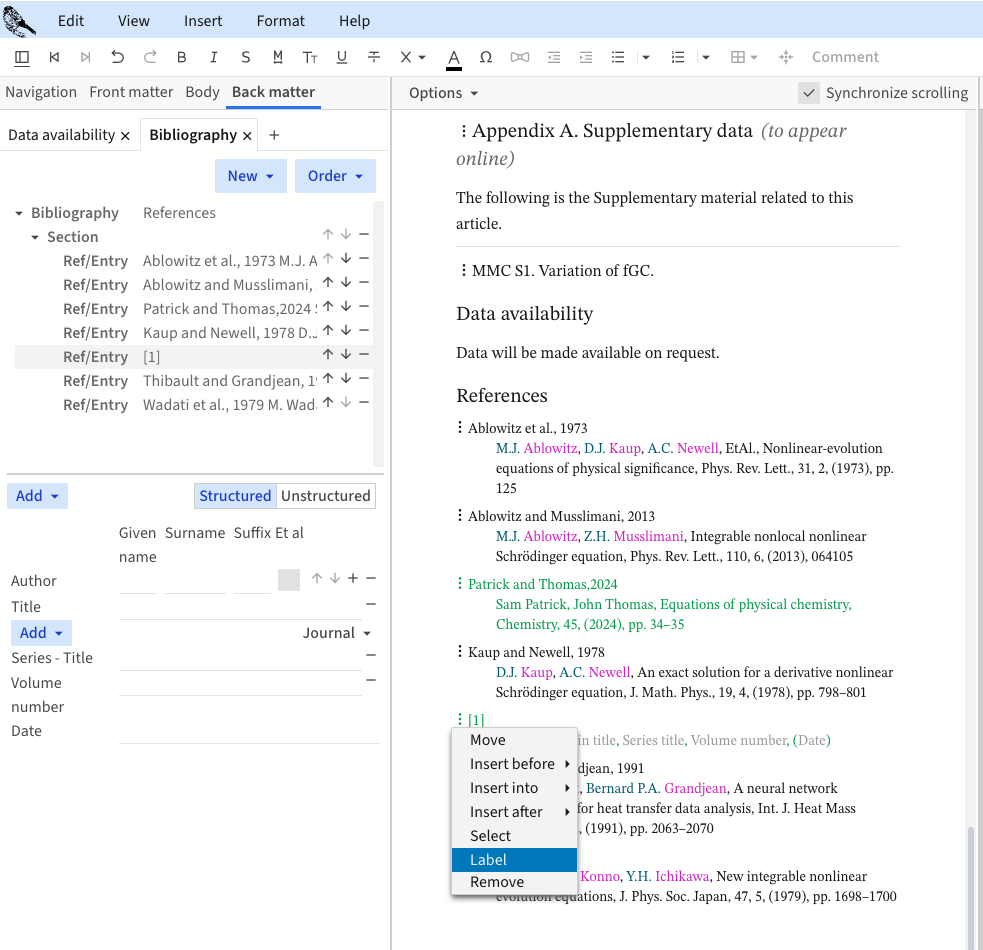This screenshot has height=950, width=983.
Task: Toggle bold formatting in toolbar
Action: (181, 57)
